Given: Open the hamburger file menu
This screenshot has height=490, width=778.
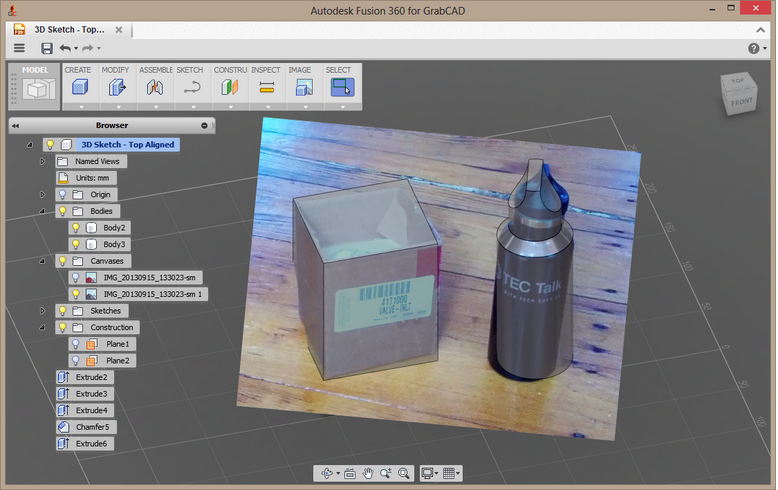Looking at the screenshot, I should coord(19,48).
